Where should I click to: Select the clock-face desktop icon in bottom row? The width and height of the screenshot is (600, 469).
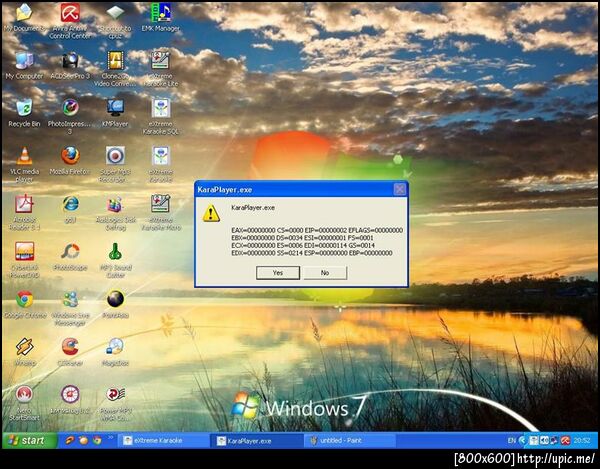tap(70, 400)
